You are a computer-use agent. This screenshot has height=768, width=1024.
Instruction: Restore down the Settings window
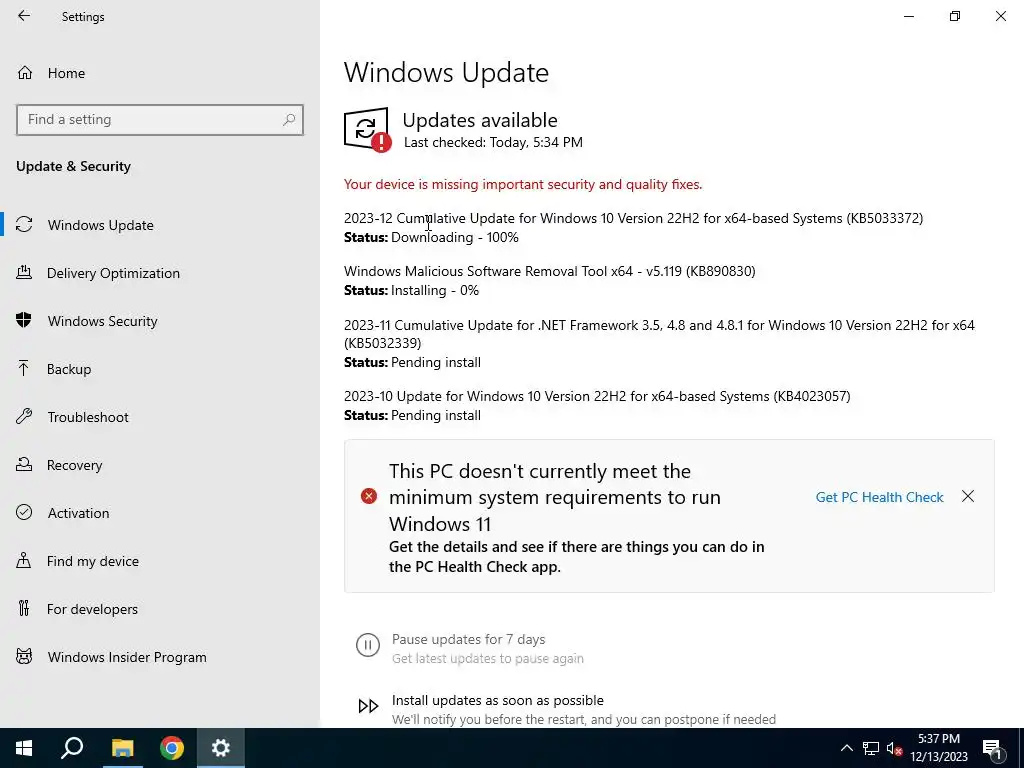point(955,16)
